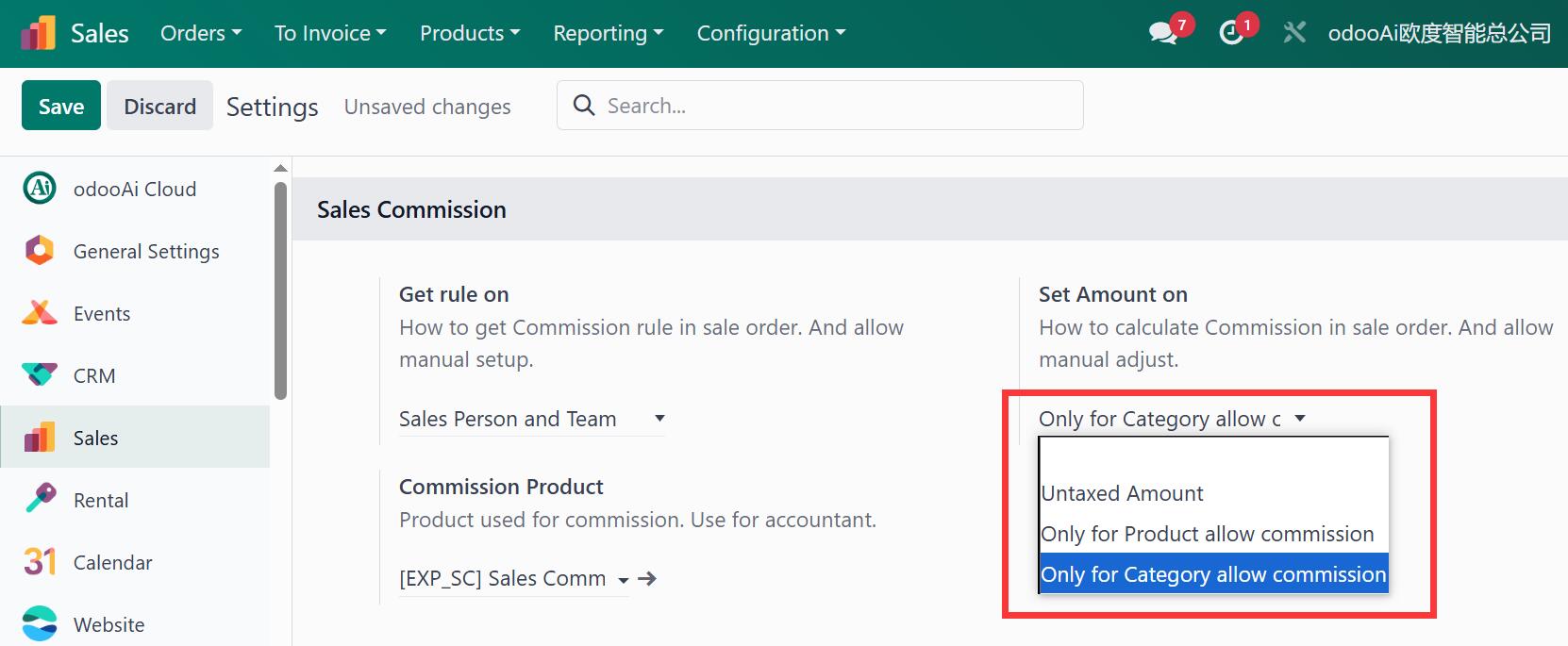Click the Sales app logo icon

39,33
